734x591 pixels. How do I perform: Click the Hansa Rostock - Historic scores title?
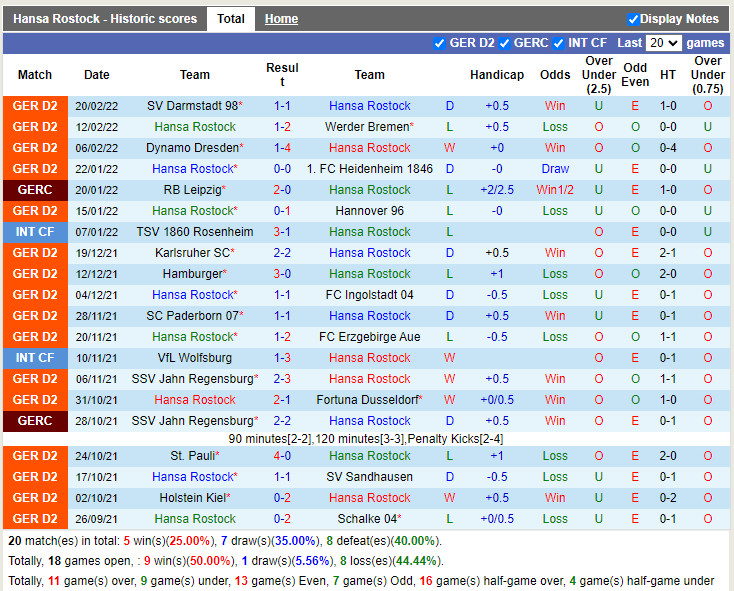pos(105,19)
